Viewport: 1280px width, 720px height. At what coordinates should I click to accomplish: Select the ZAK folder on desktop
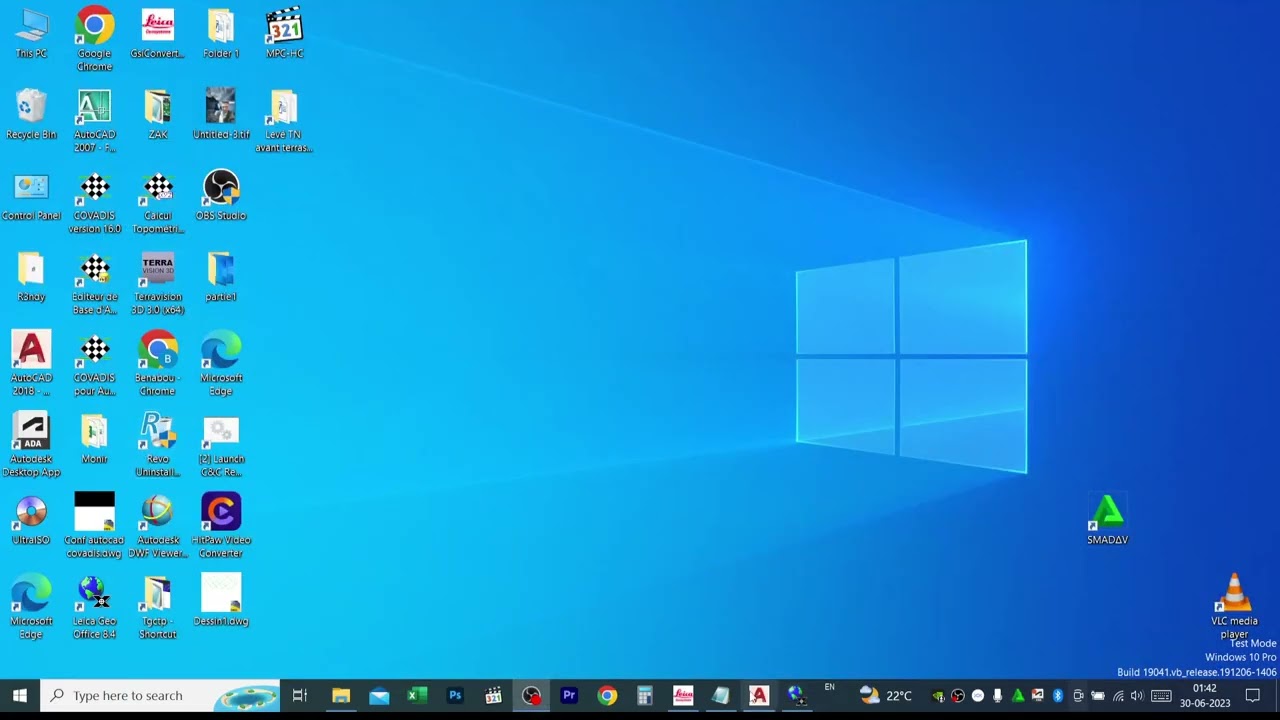[157, 115]
